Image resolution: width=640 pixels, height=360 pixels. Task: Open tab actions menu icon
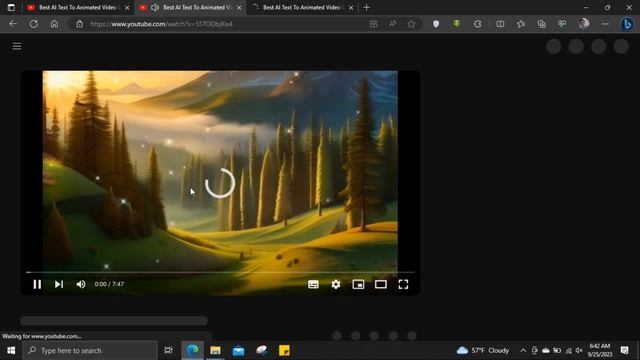[x=11, y=7]
